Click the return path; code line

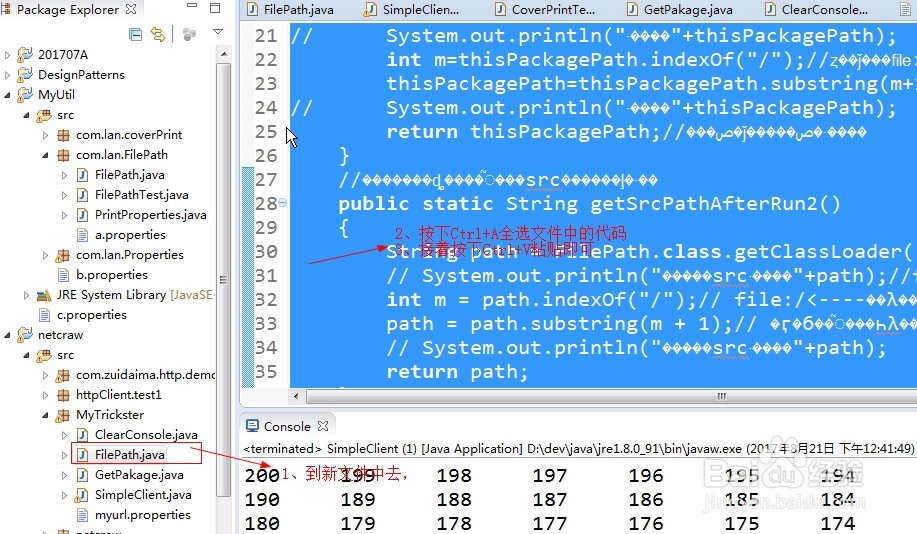coord(457,372)
